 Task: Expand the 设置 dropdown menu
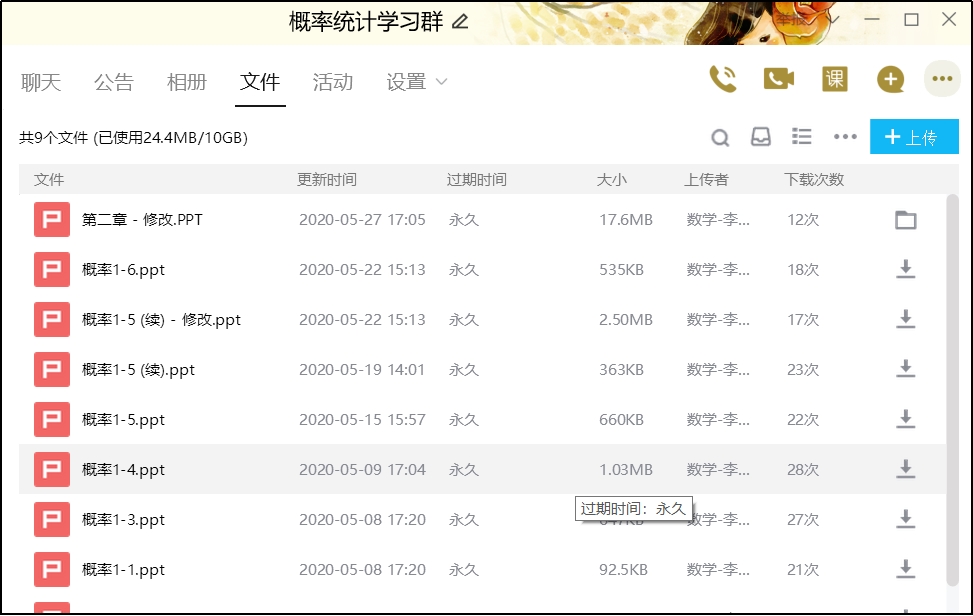(417, 82)
